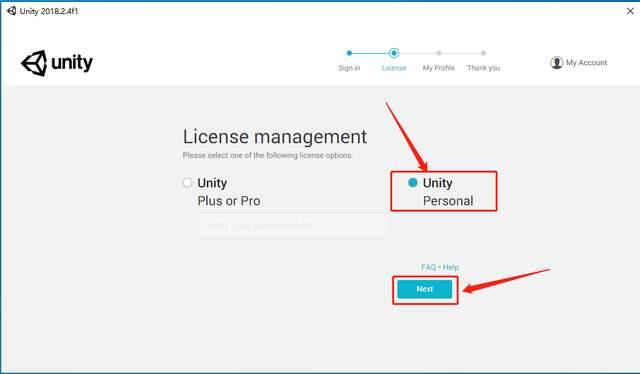Go to the Sign in step
This screenshot has width=640, height=374.
(x=349, y=68)
